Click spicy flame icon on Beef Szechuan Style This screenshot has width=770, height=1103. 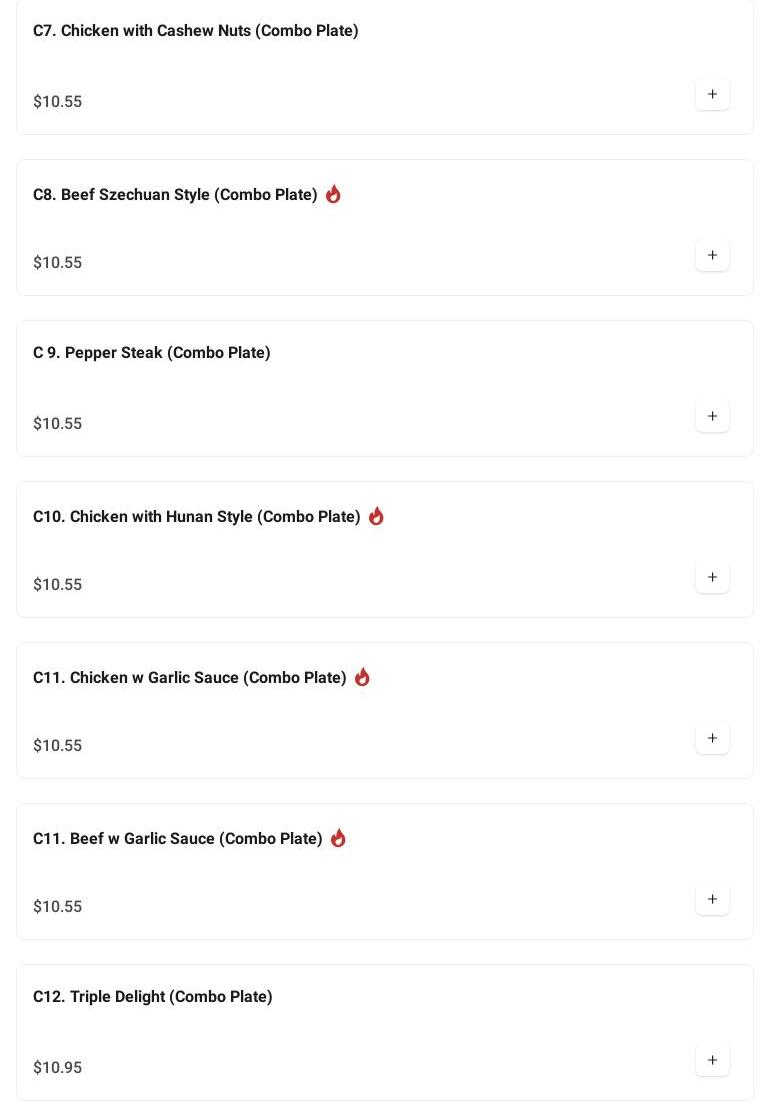[x=333, y=194]
